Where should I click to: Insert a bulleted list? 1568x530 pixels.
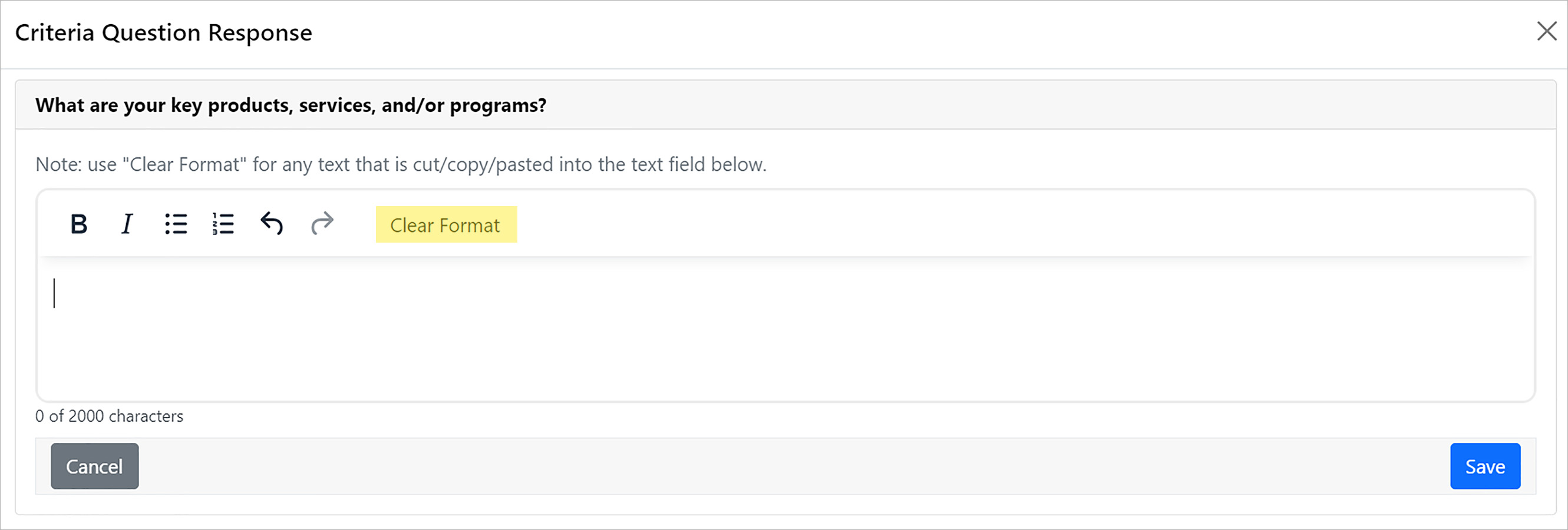click(176, 224)
